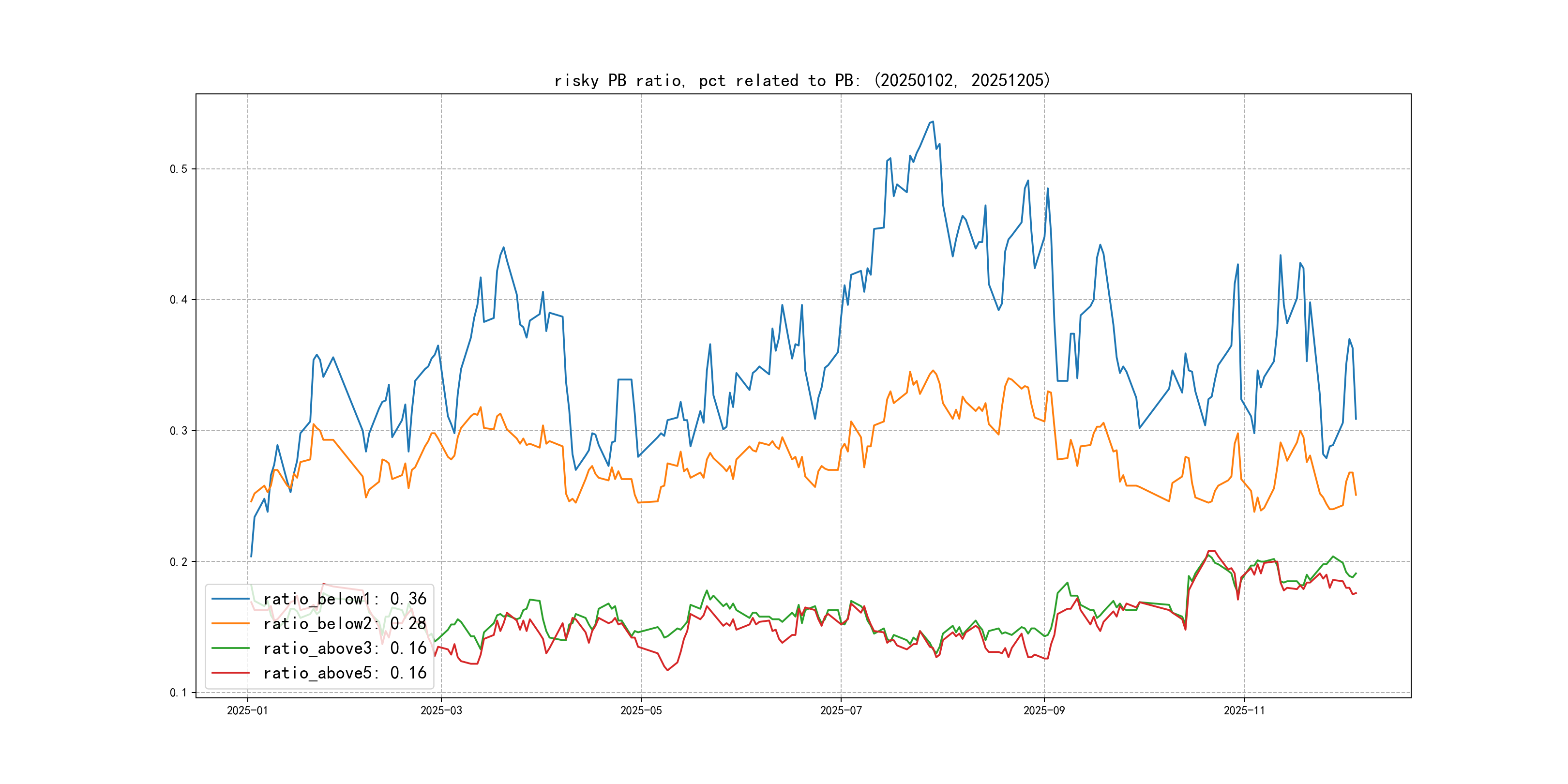This screenshot has height=784, width=1568.
Task: Click the orange ratio_below2 legend line swatch
Action: click(230, 623)
